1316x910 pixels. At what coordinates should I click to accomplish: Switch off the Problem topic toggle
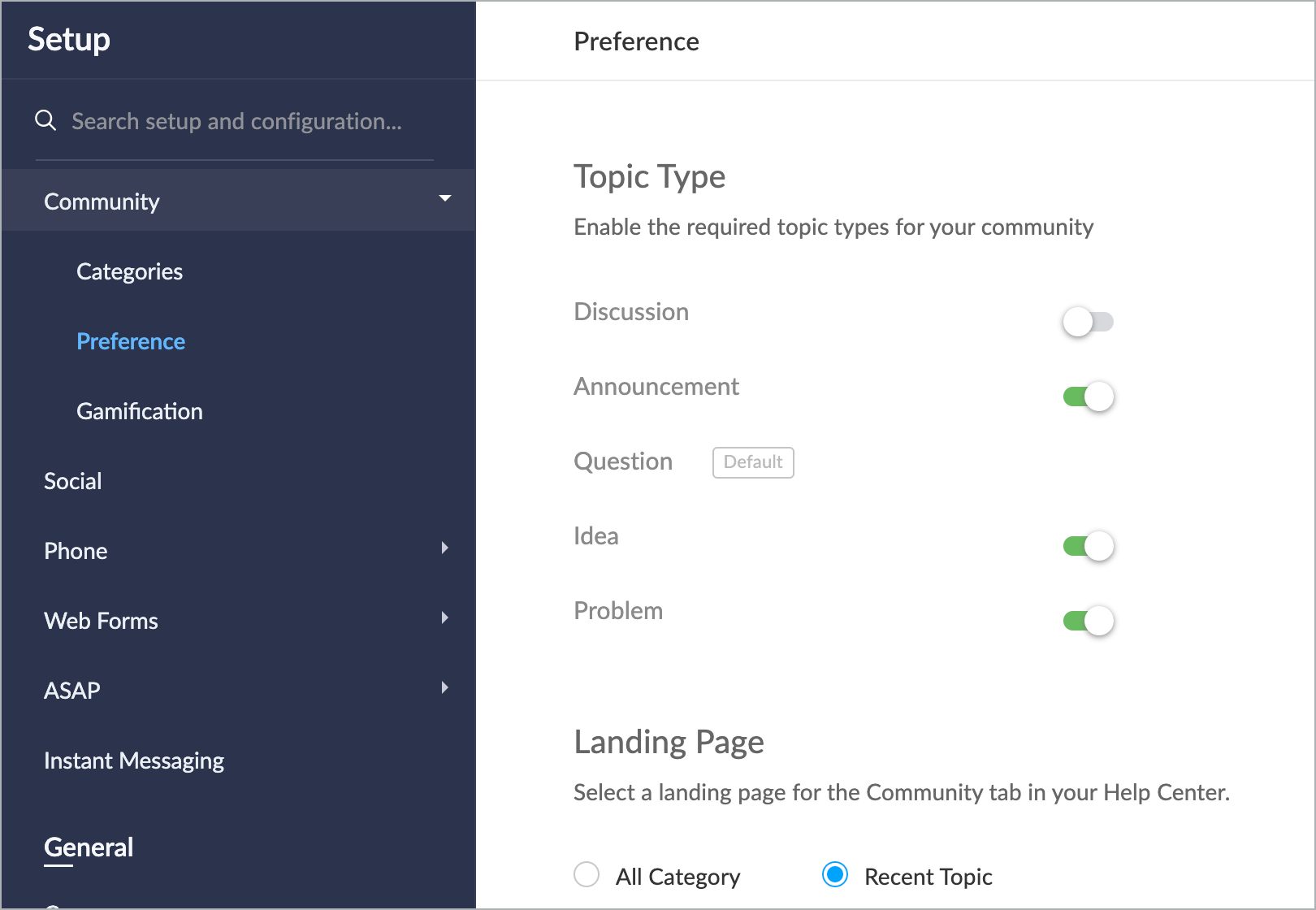pos(1088,621)
